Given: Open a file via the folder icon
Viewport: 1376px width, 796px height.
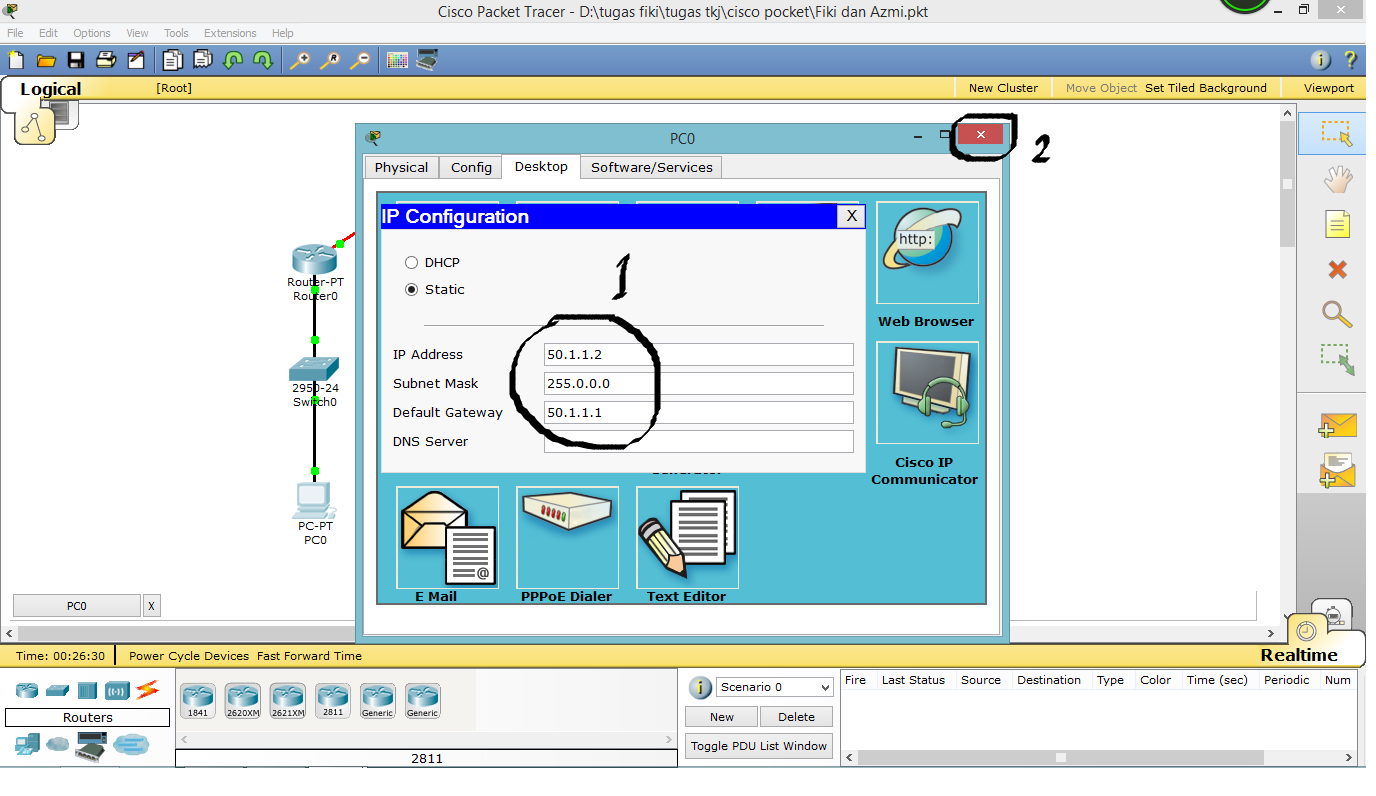Looking at the screenshot, I should click(x=45, y=60).
